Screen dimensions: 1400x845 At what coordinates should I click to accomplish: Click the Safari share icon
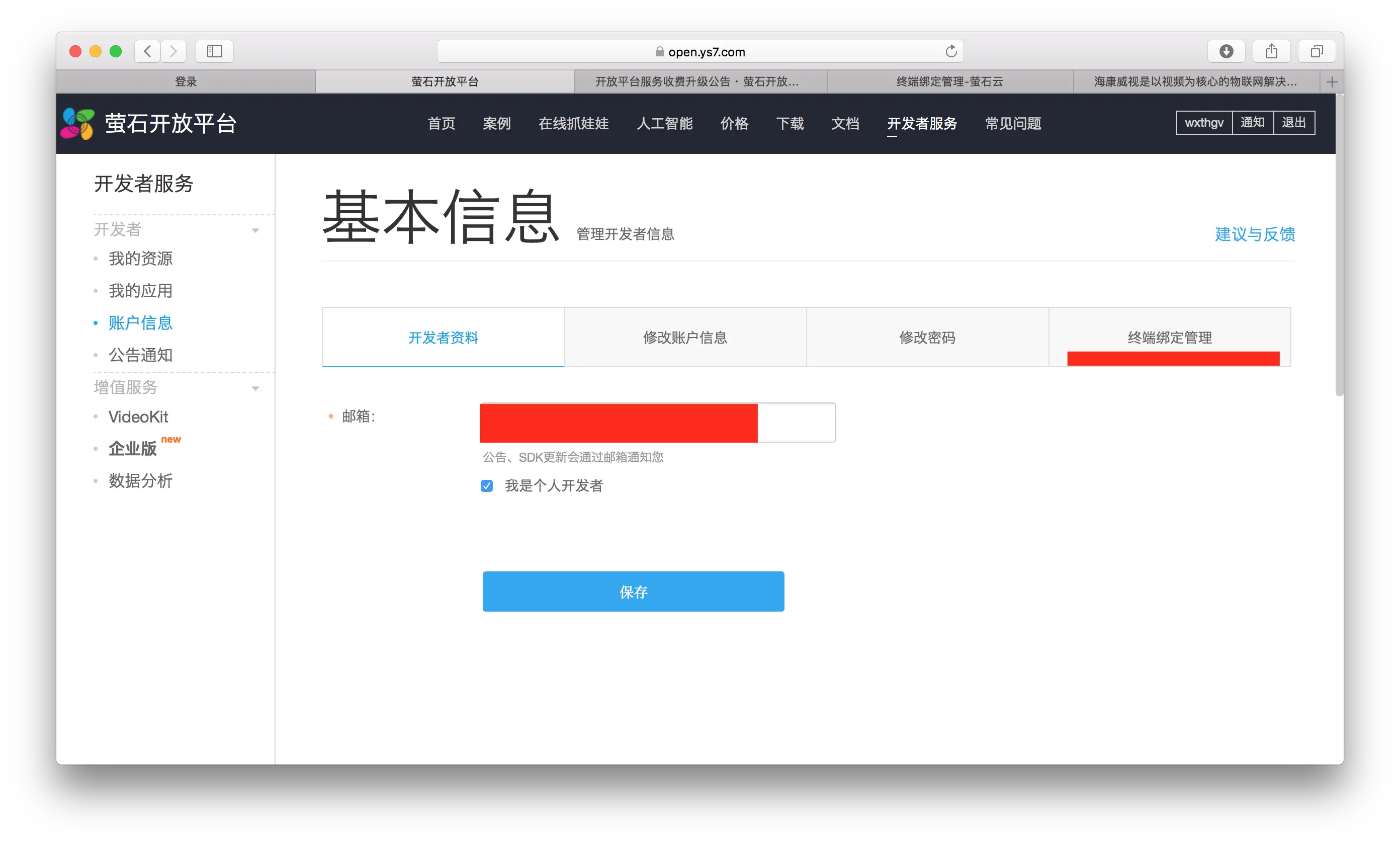pyautogui.click(x=1272, y=52)
